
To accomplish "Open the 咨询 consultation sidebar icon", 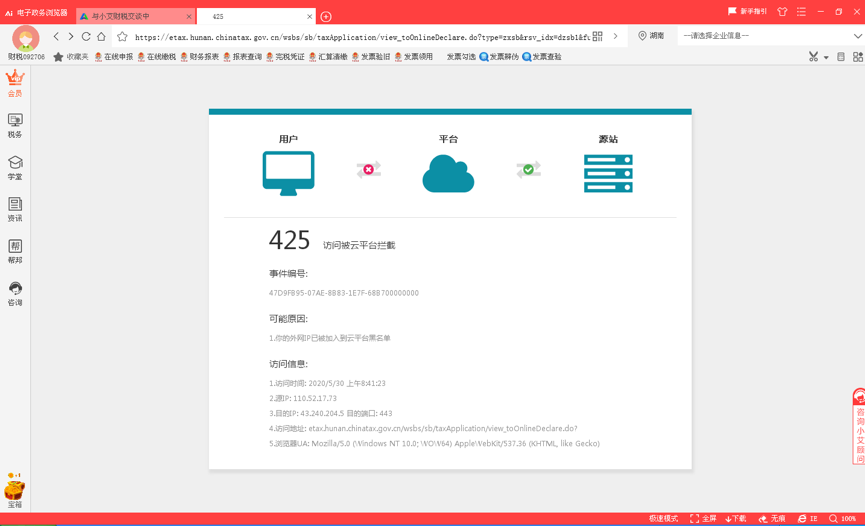I will click(x=15, y=294).
